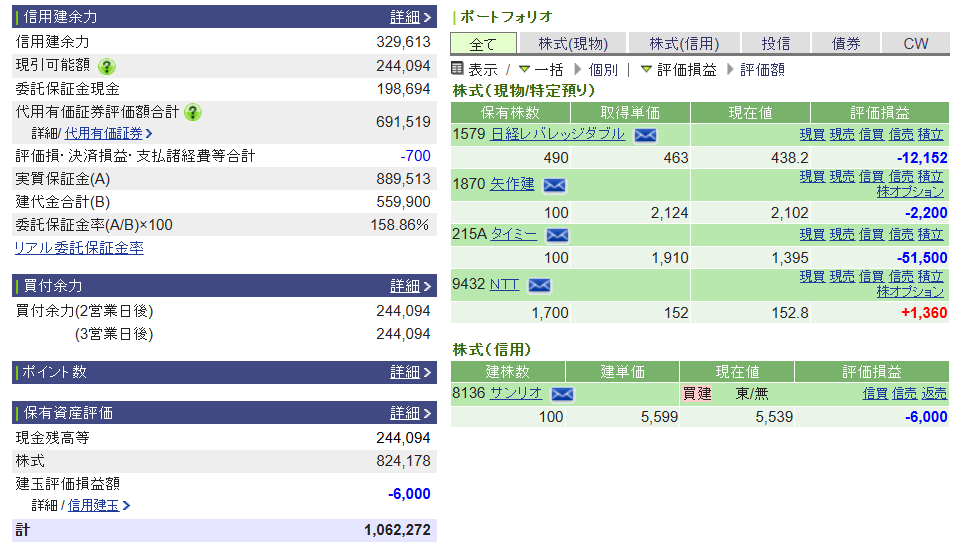Image resolution: width=958 pixels, height=553 pixels.
Task: Switch to 評価額 display mode
Action: [762, 70]
